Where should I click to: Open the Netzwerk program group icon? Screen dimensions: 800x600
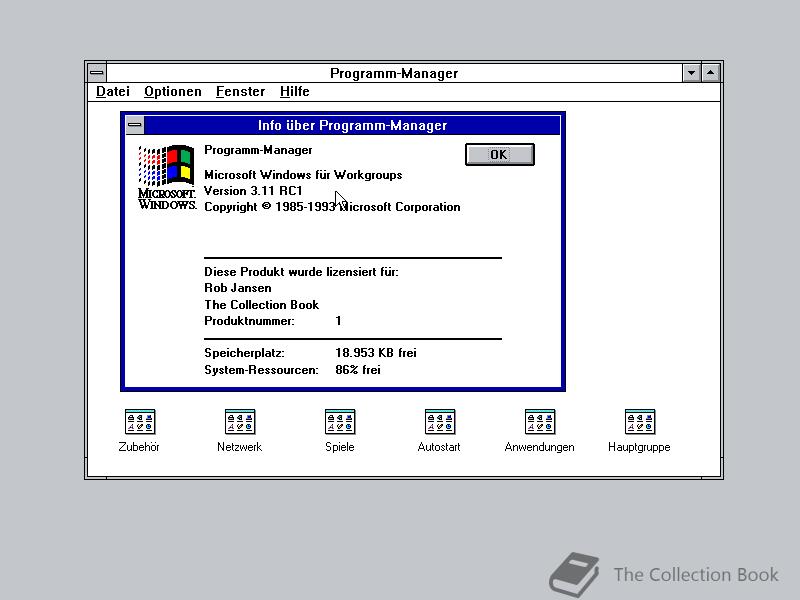coord(240,422)
